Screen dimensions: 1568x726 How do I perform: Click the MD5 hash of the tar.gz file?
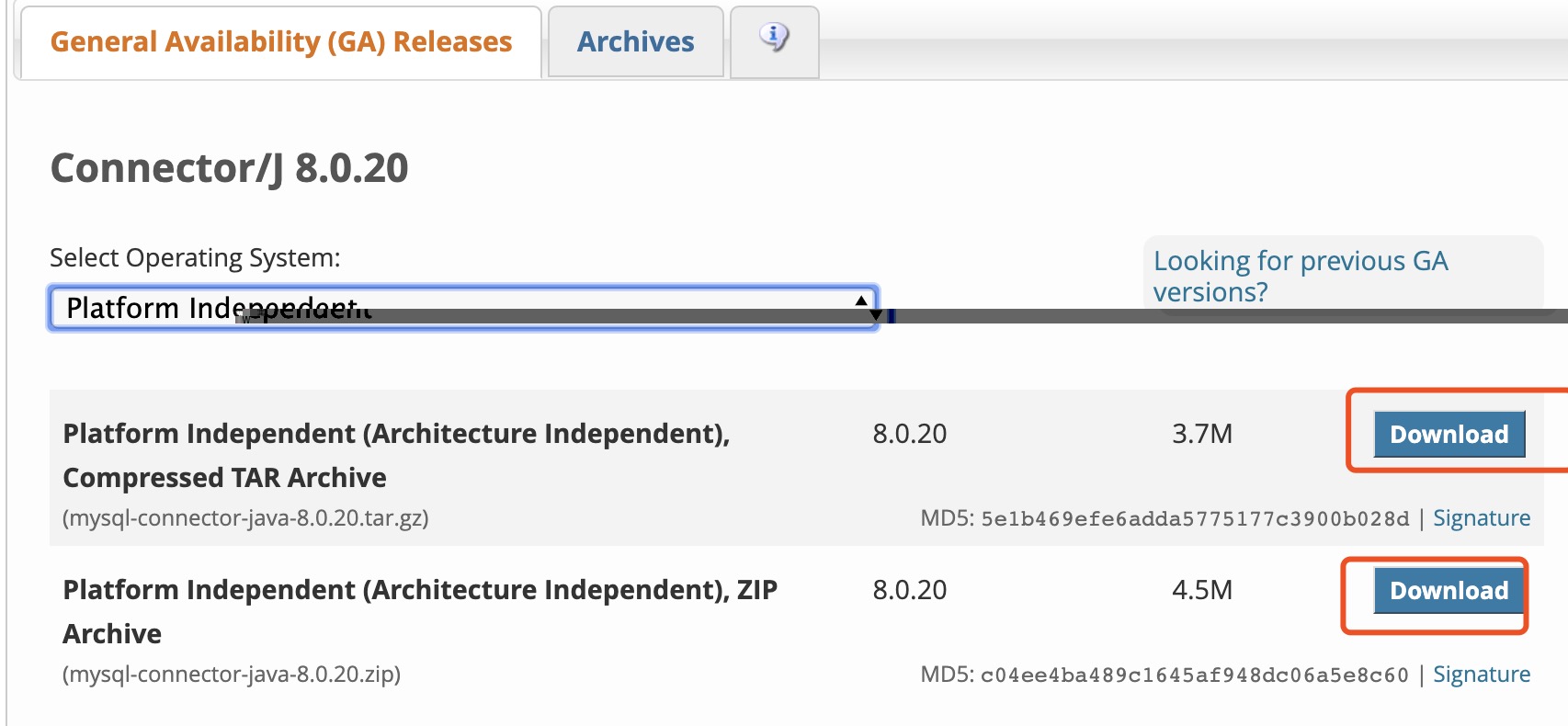(x=1194, y=518)
